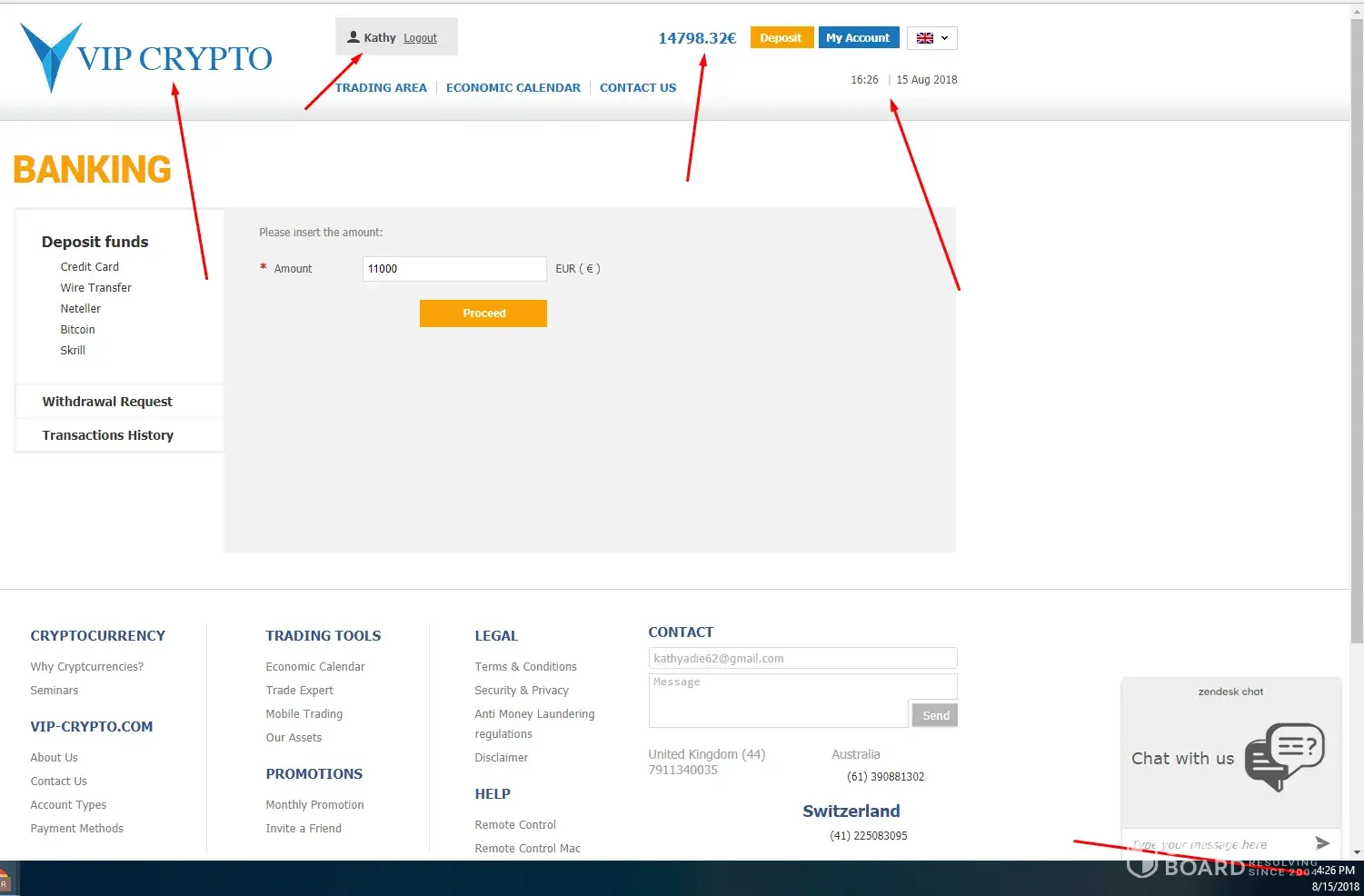Click the Proceed button
Screen dimensions: 1364x896
[x=483, y=314]
